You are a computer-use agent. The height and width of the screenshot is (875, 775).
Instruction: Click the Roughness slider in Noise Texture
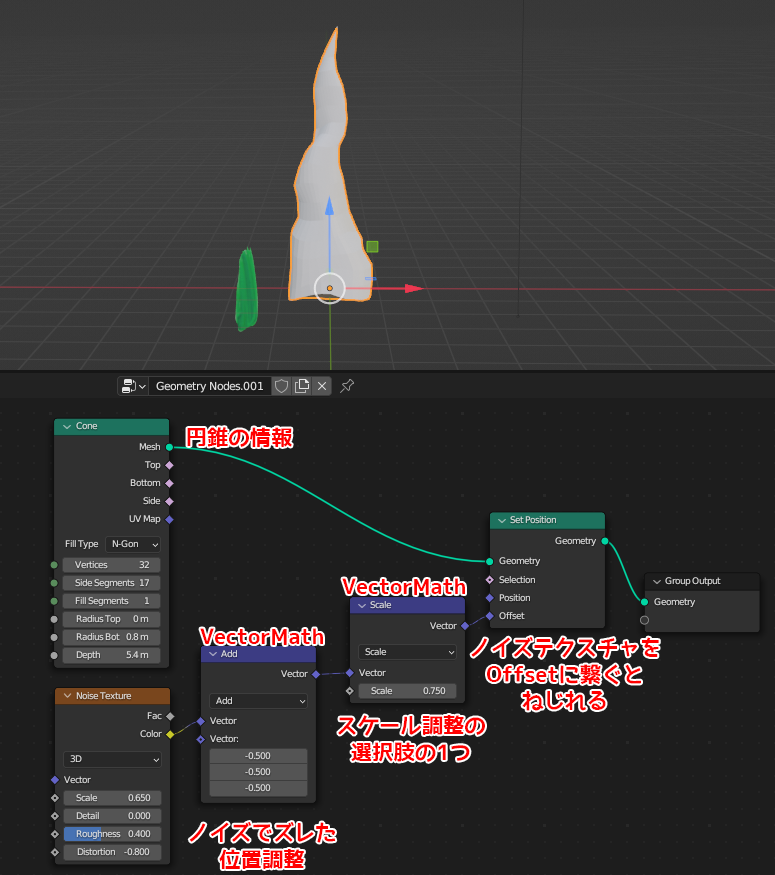(x=111, y=834)
